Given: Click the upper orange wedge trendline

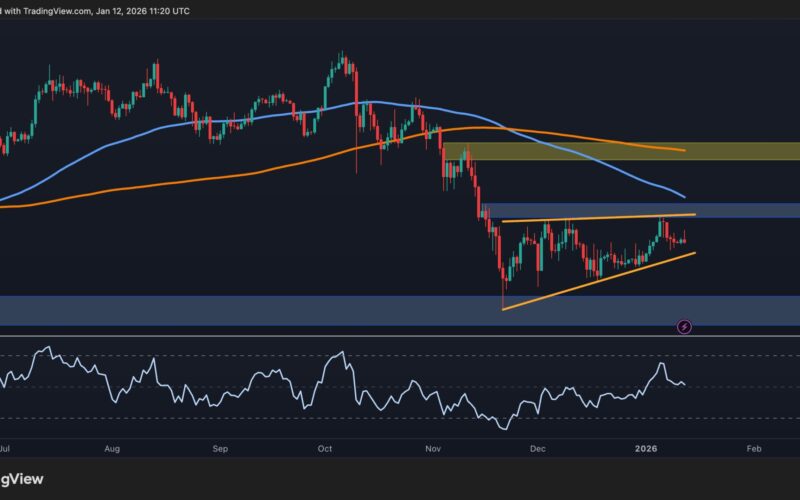Looking at the screenshot, I should (x=600, y=218).
